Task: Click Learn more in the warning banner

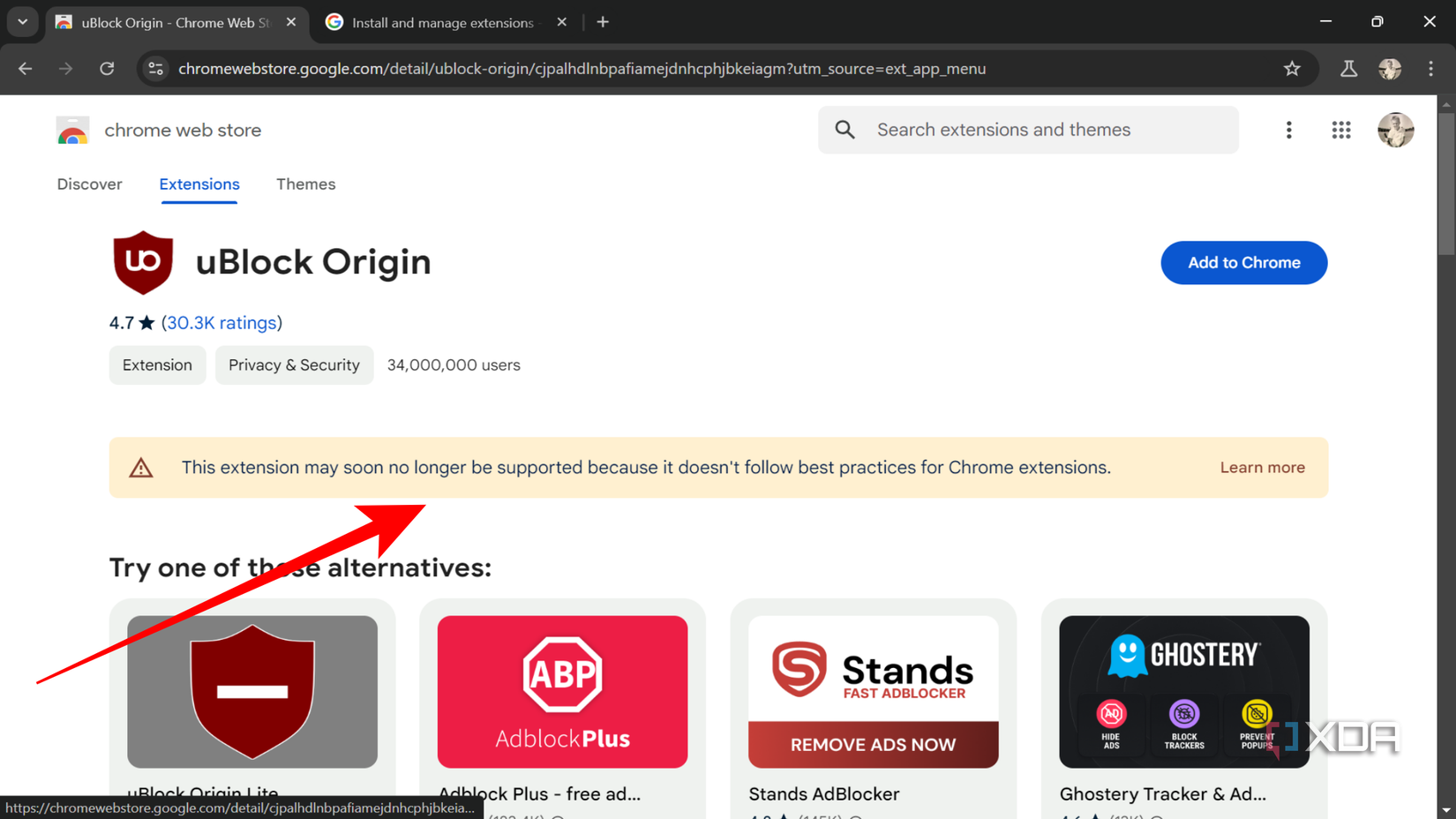Action: [x=1262, y=467]
